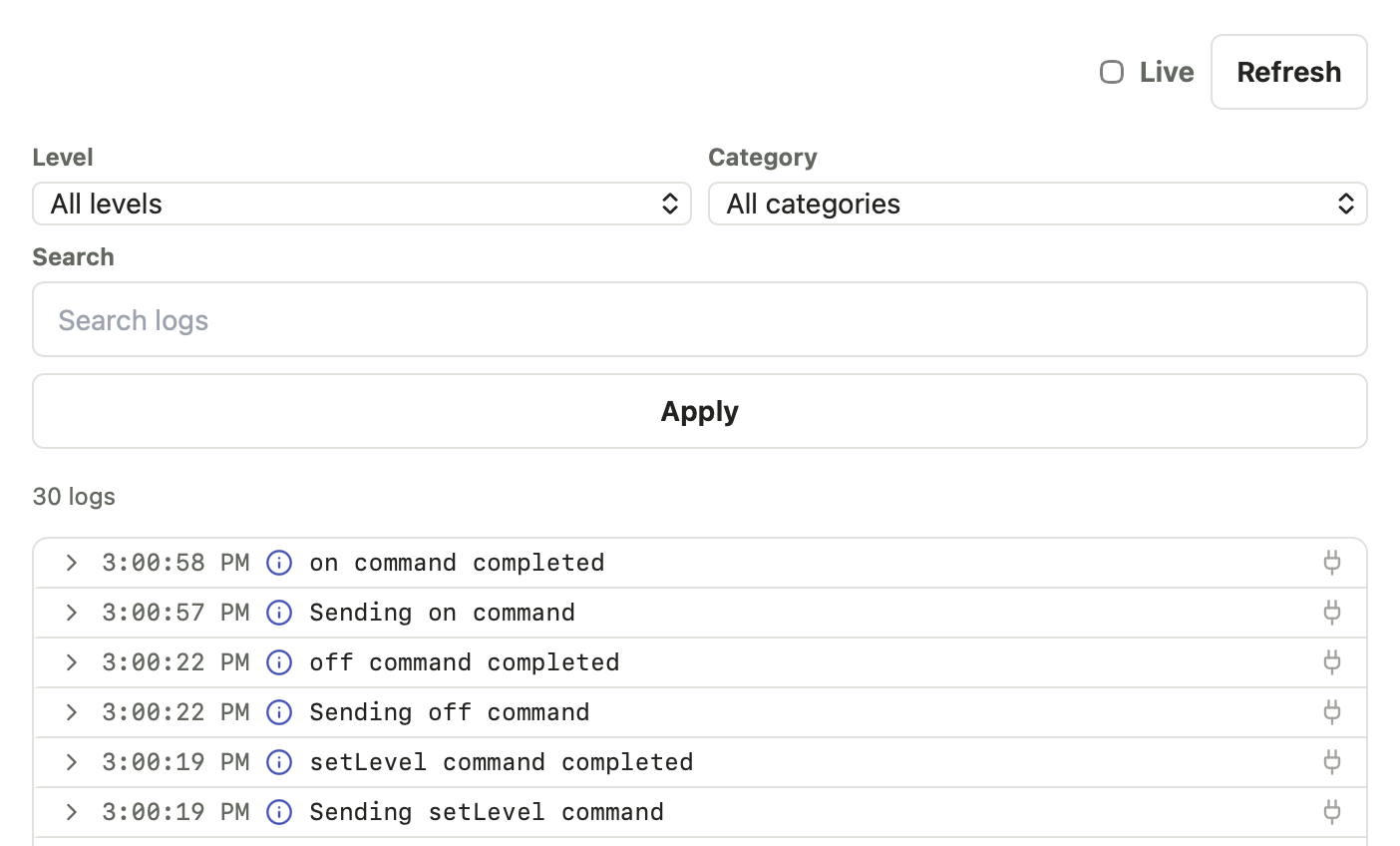The height and width of the screenshot is (846, 1400).
Task: Click plug icon on 'off command completed' row
Action: [x=1332, y=662]
